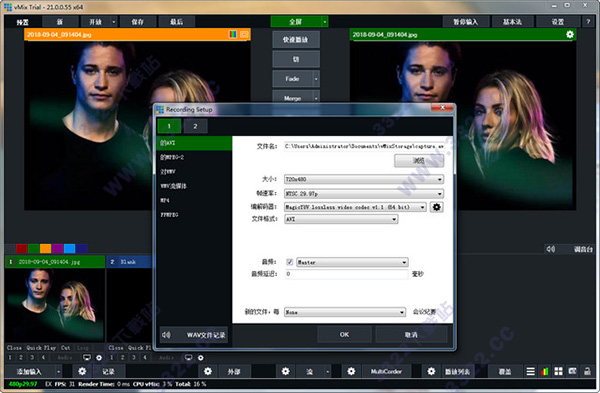Open gear settings next to 记录 button
Image resolution: width=600 pixels, height=393 pixels.
[x=82, y=371]
